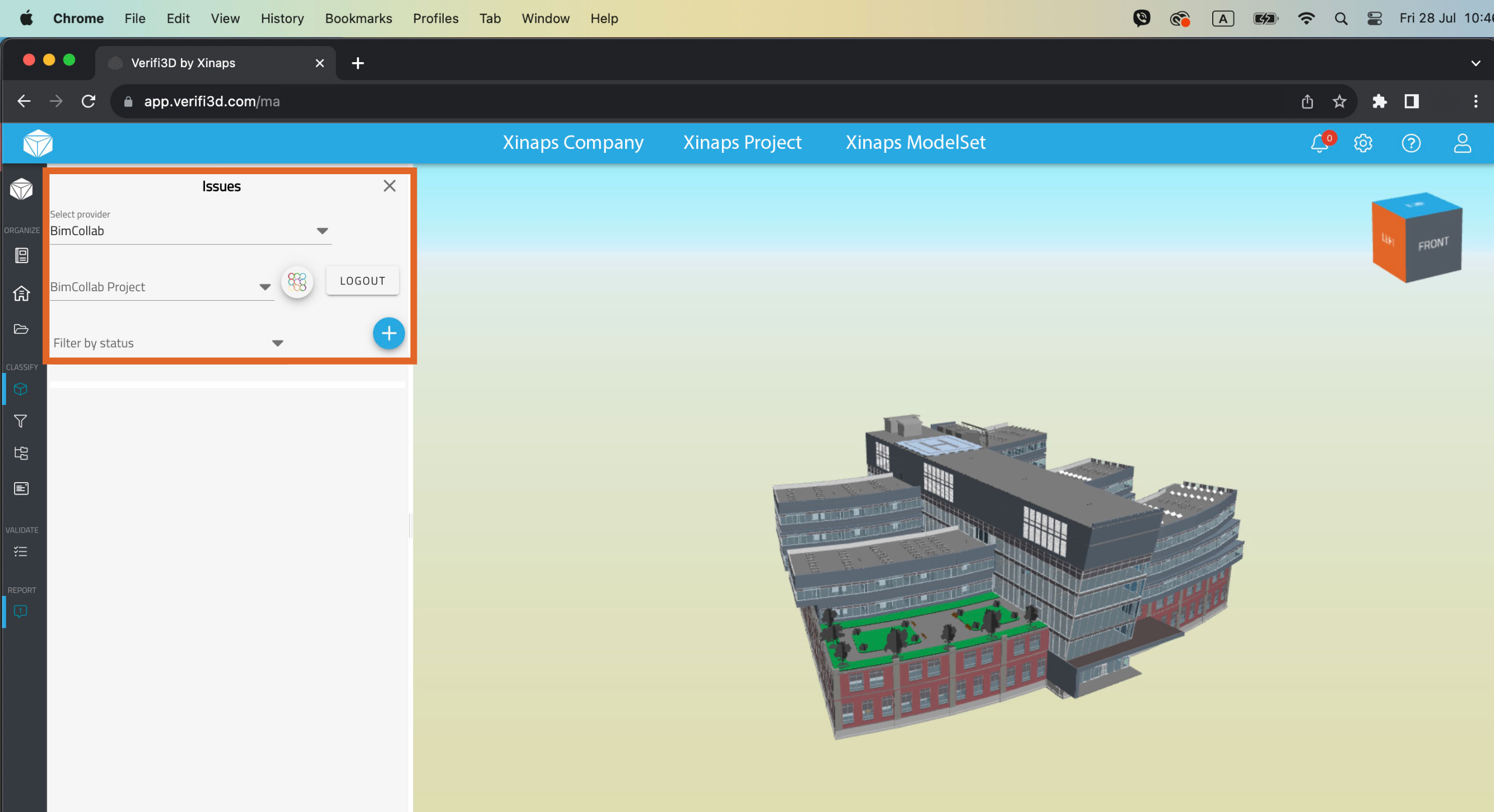Click the LOGOUT button
This screenshot has height=812, width=1494.
[362, 281]
